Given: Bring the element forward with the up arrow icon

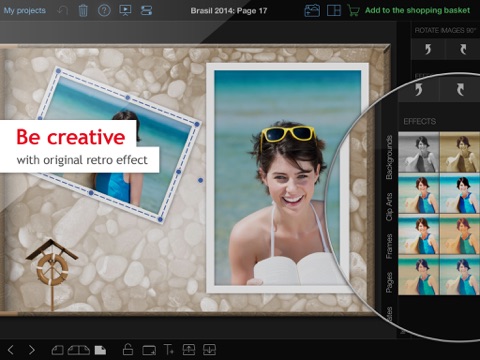Looking at the screenshot, I should click(189, 350).
